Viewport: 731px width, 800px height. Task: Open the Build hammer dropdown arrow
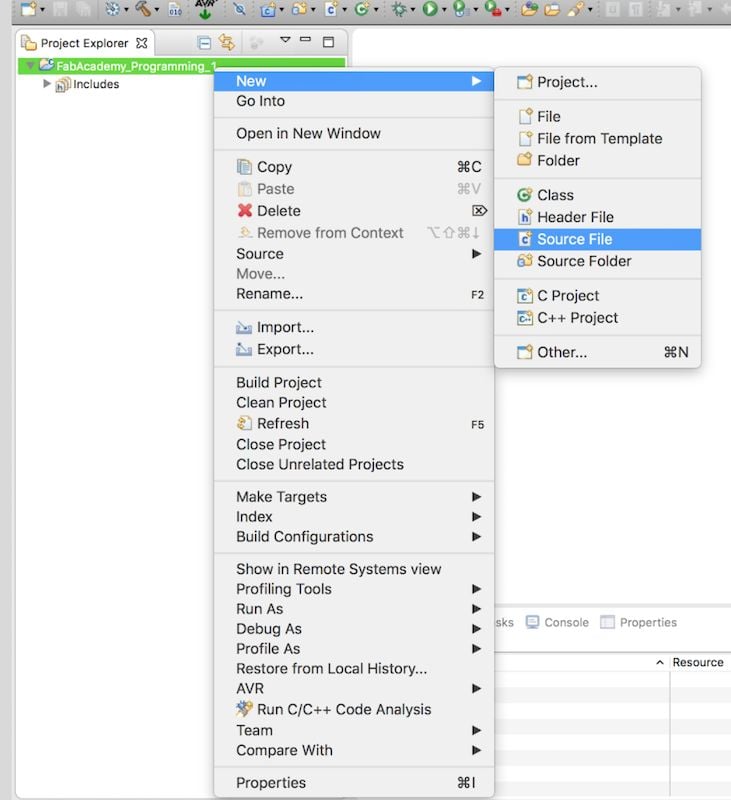pyautogui.click(x=157, y=10)
